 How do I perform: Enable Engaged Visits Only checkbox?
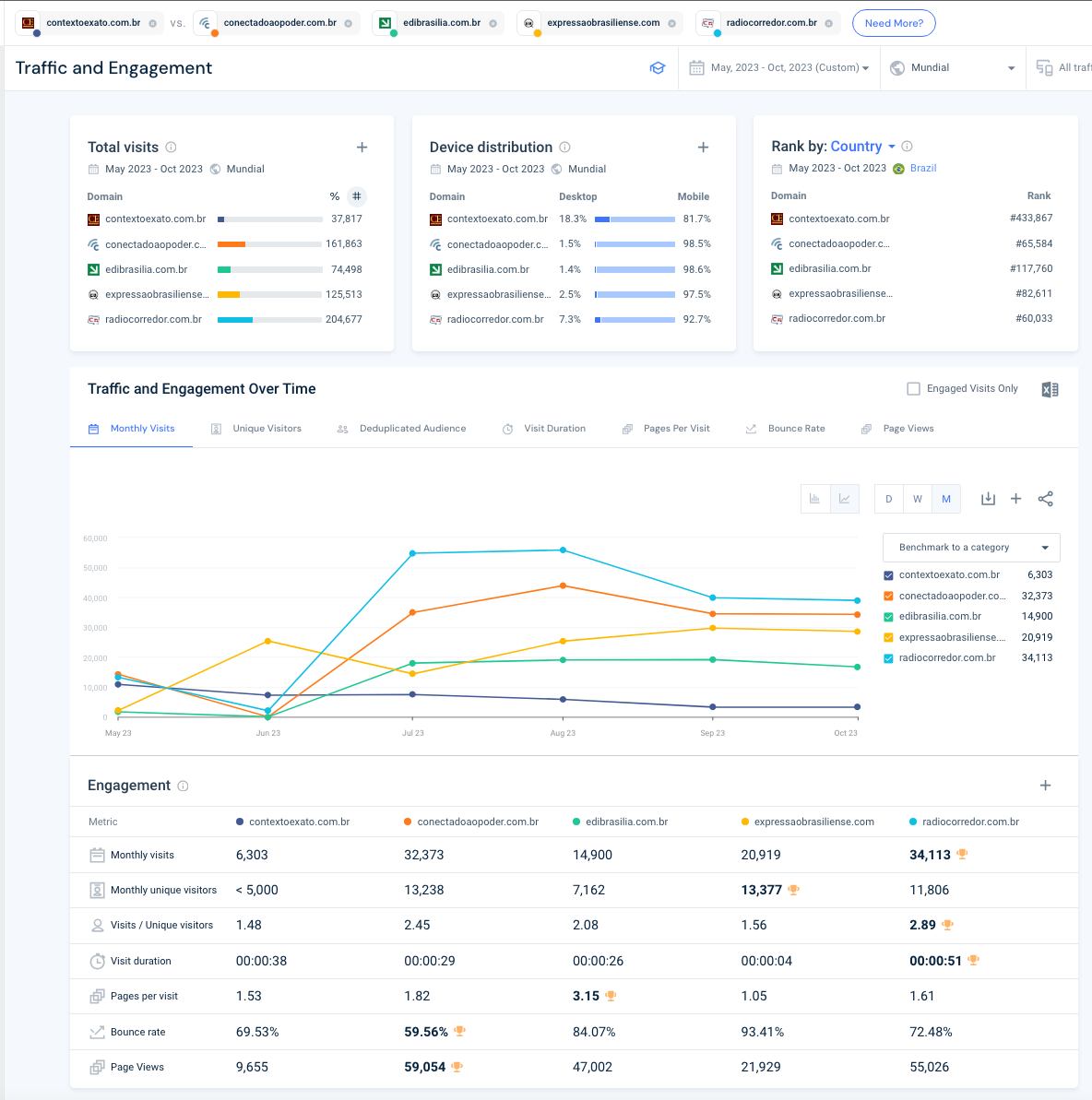pyautogui.click(x=914, y=389)
